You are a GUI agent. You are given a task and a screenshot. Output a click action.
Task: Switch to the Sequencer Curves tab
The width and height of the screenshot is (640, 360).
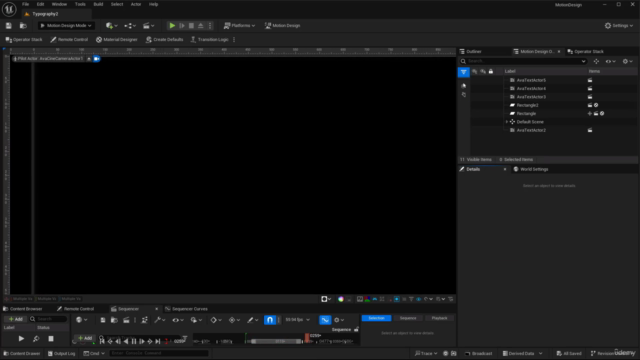(186, 309)
